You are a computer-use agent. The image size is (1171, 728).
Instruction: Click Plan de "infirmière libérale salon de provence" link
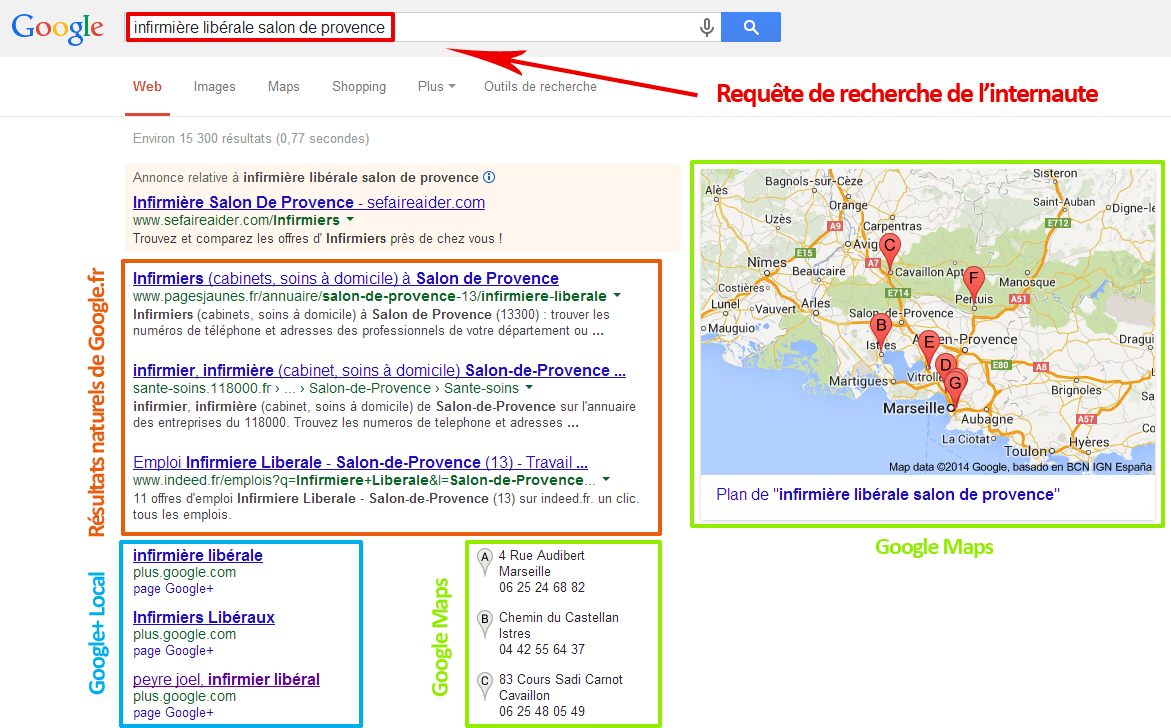888,494
